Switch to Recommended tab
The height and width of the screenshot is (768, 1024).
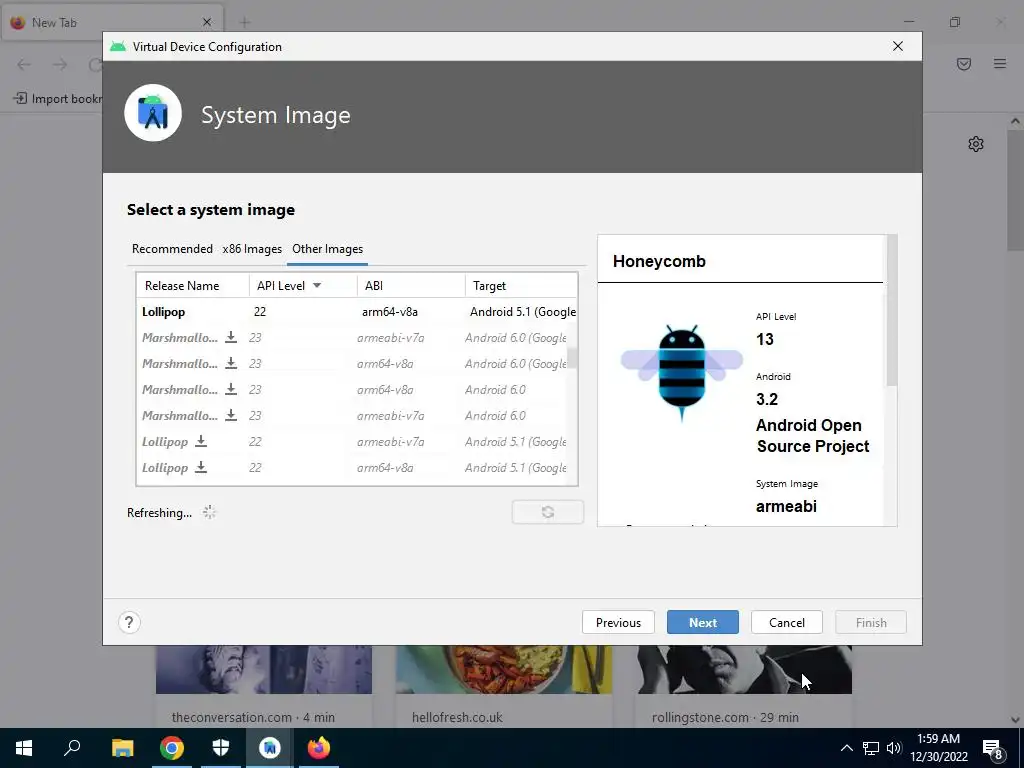172,249
